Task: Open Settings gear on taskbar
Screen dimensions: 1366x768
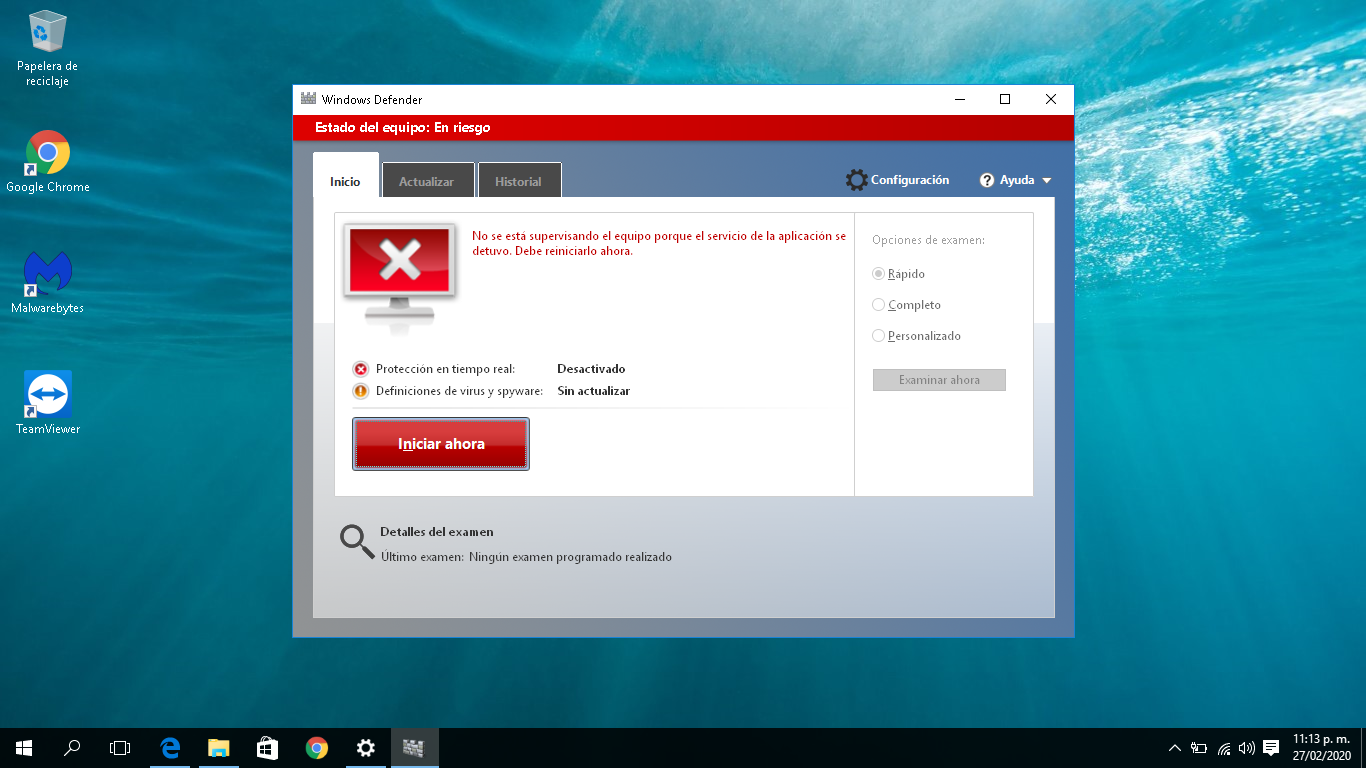Action: pyautogui.click(x=366, y=748)
